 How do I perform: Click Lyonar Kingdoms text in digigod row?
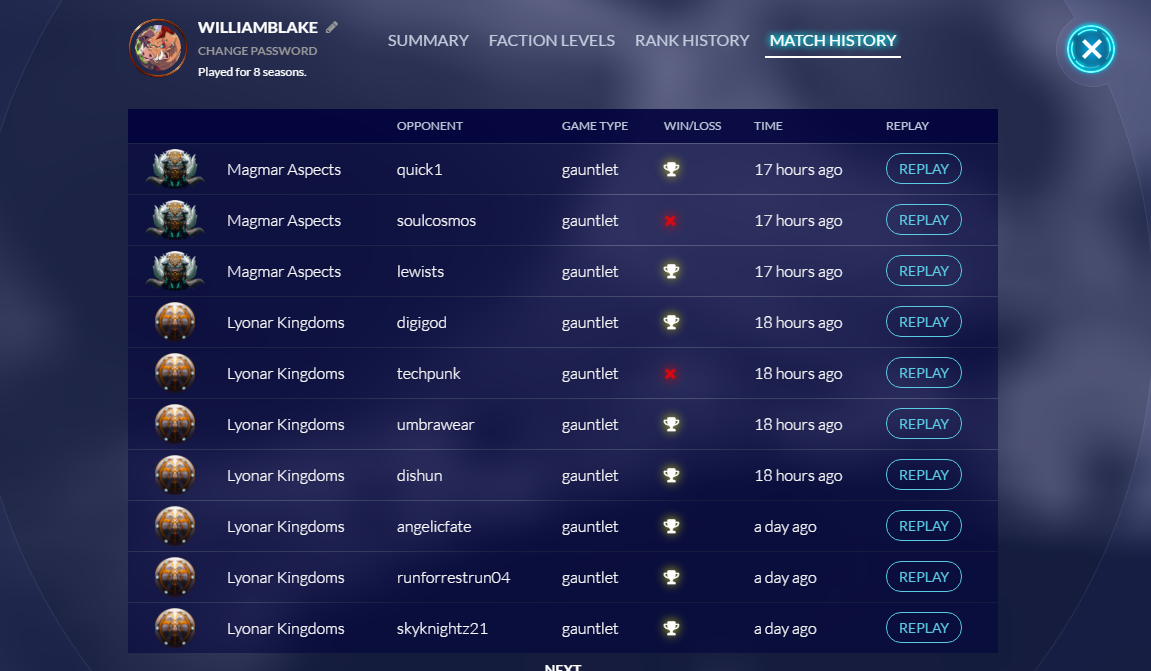click(x=286, y=323)
